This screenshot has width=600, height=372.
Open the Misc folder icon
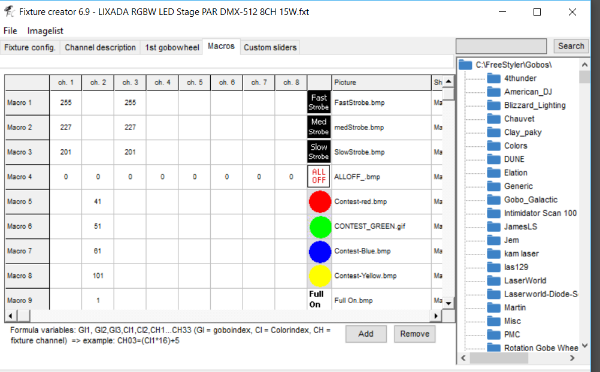[494, 321]
